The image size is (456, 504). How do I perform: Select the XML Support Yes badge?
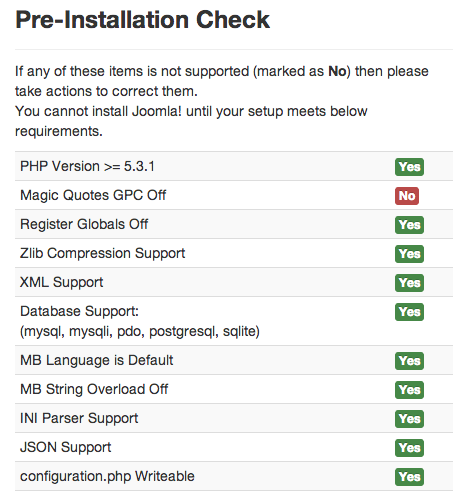pyautogui.click(x=409, y=283)
